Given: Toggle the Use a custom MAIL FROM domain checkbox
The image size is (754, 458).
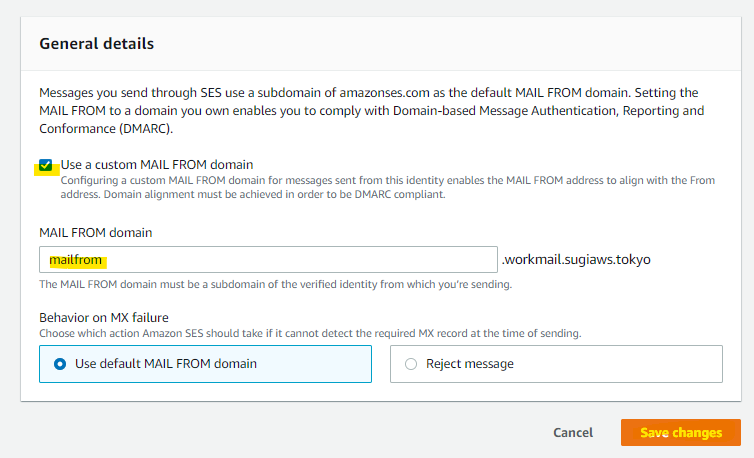Looking at the screenshot, I should (46, 165).
